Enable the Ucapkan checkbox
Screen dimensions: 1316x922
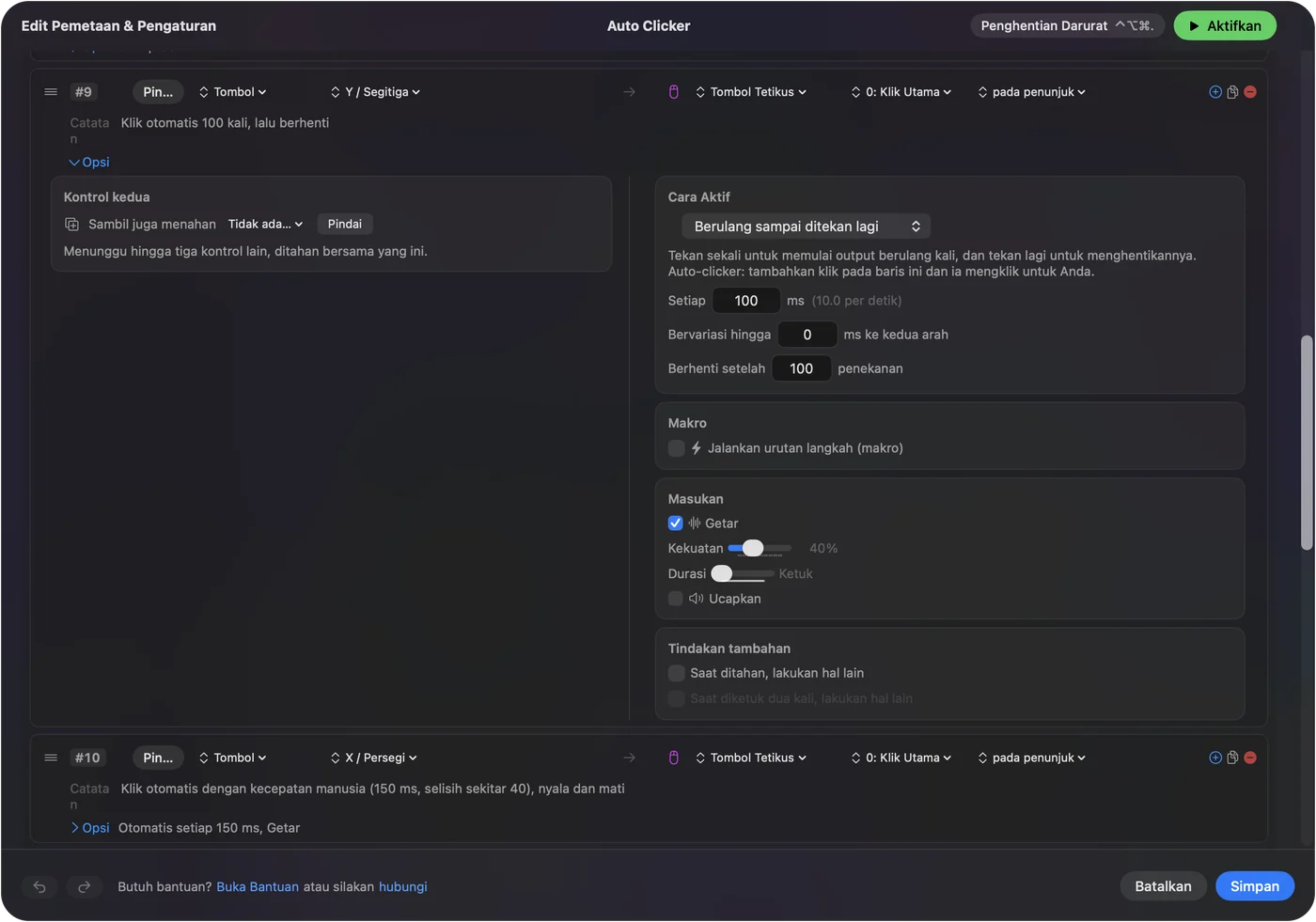click(x=676, y=599)
